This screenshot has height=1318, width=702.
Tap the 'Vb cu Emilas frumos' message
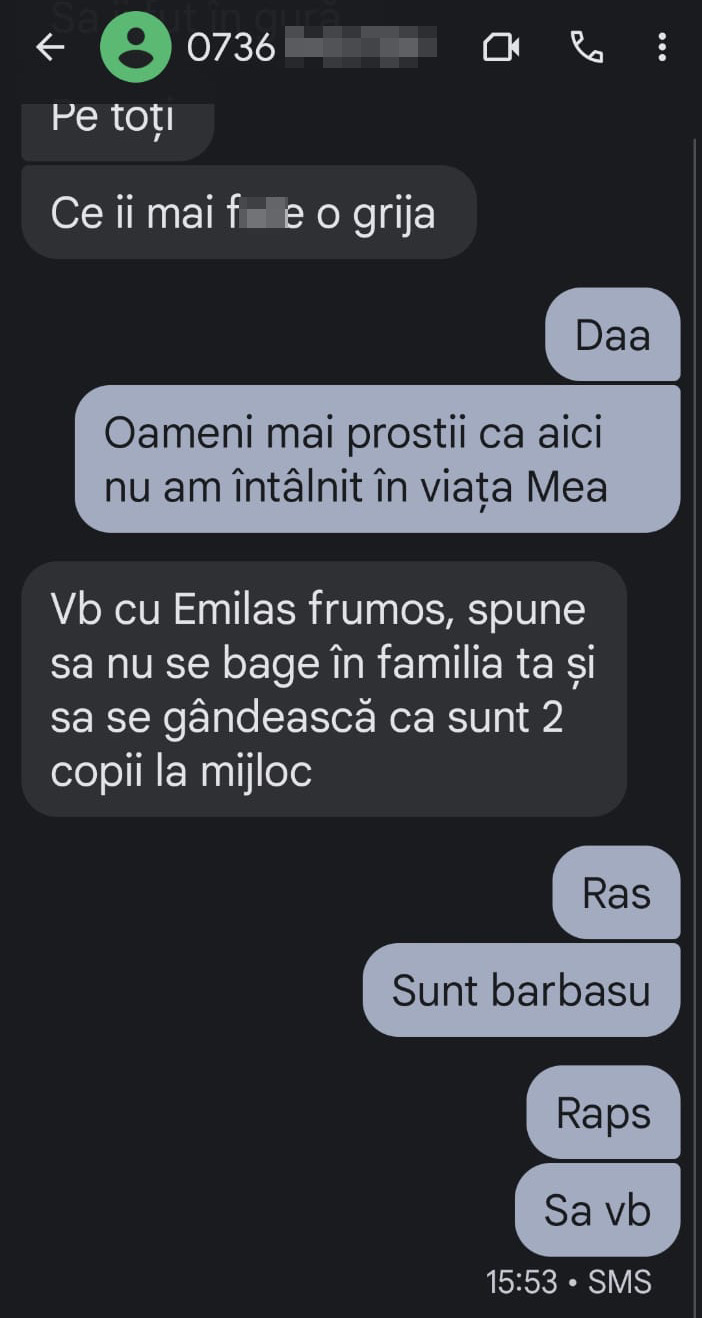(x=324, y=689)
